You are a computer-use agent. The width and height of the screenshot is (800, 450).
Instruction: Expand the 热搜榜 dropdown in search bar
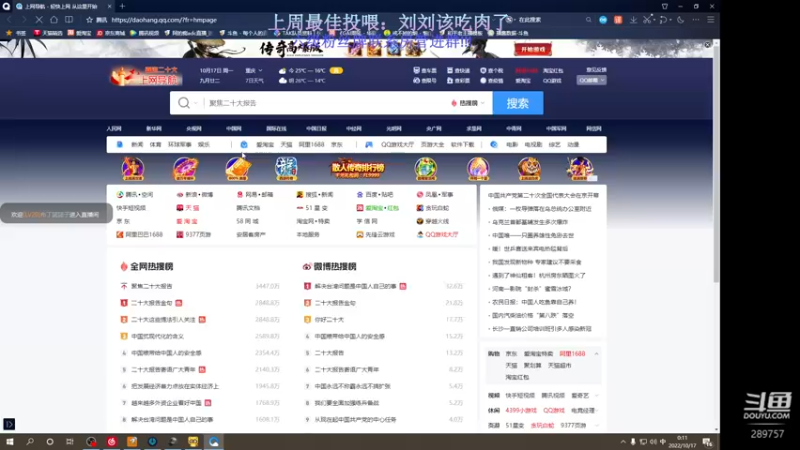tap(468, 103)
